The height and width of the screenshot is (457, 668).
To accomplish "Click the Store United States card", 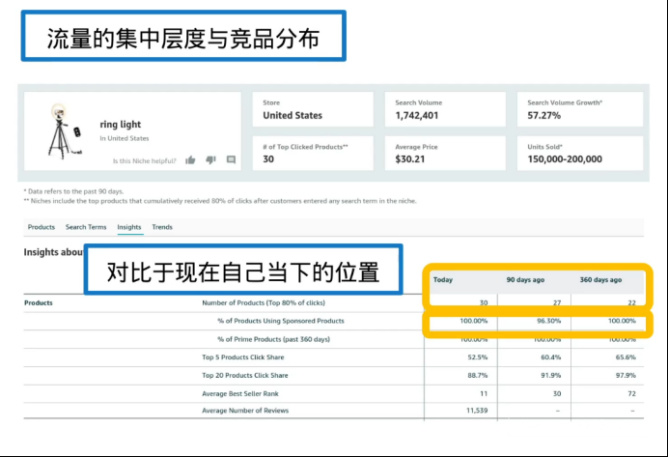I will pos(311,109).
